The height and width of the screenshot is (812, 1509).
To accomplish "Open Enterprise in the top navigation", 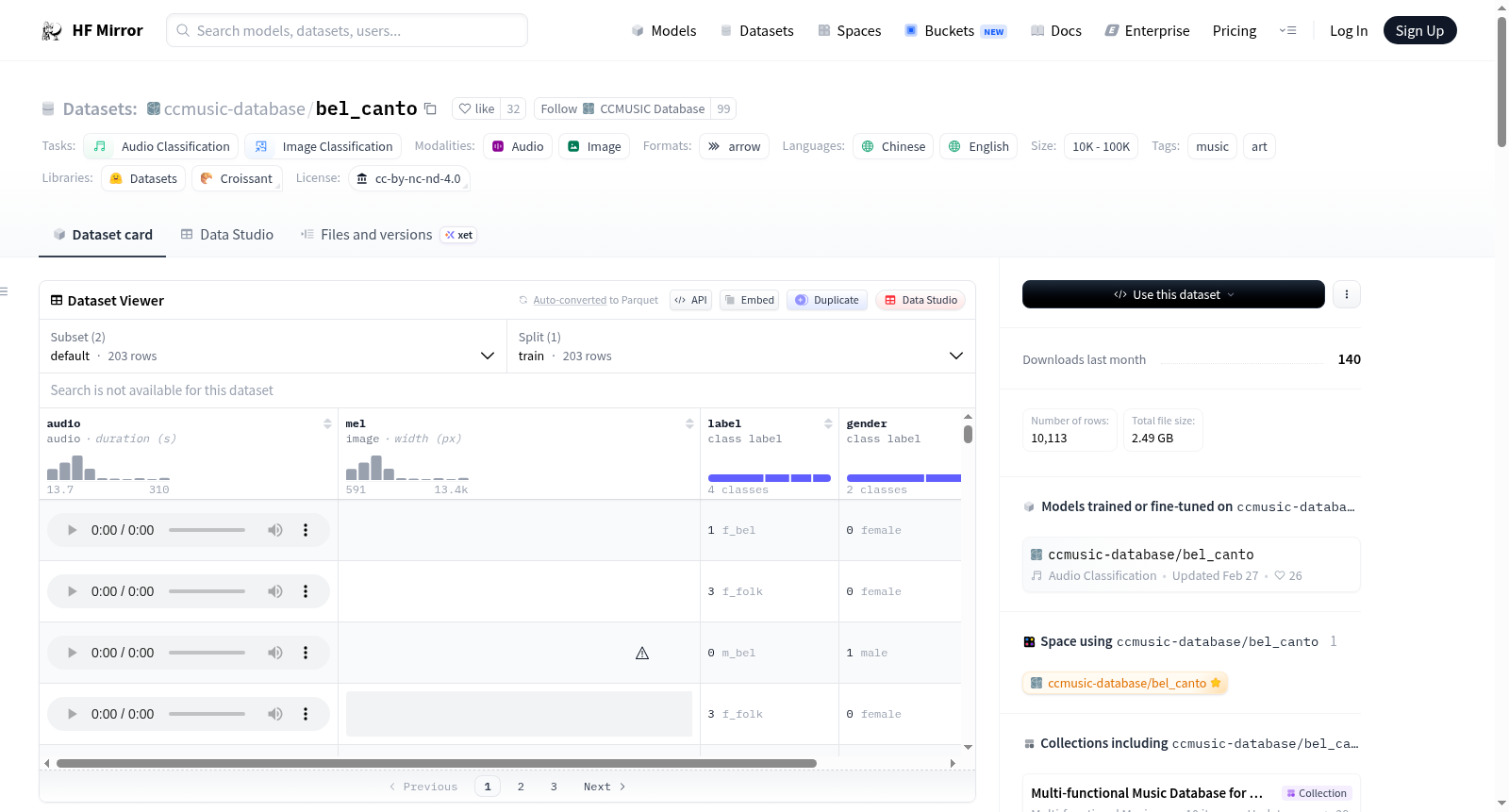I will (1147, 31).
